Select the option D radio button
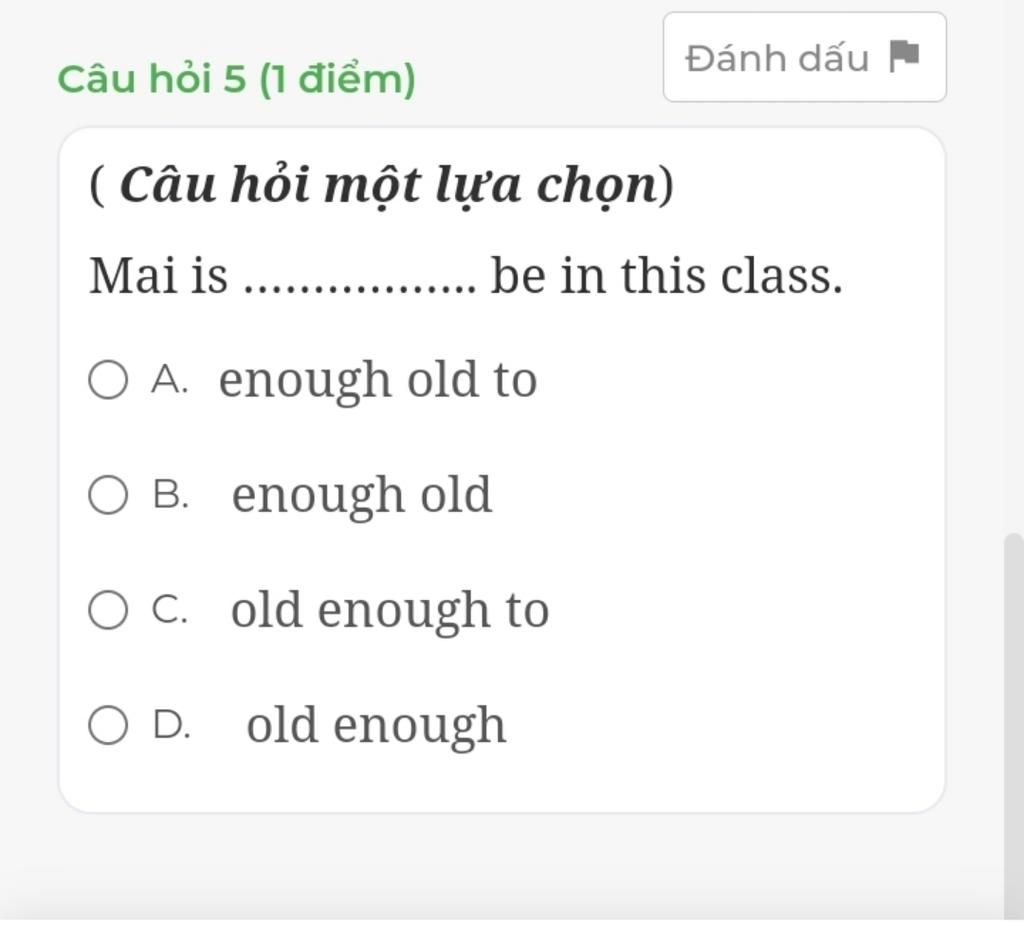 tap(108, 725)
